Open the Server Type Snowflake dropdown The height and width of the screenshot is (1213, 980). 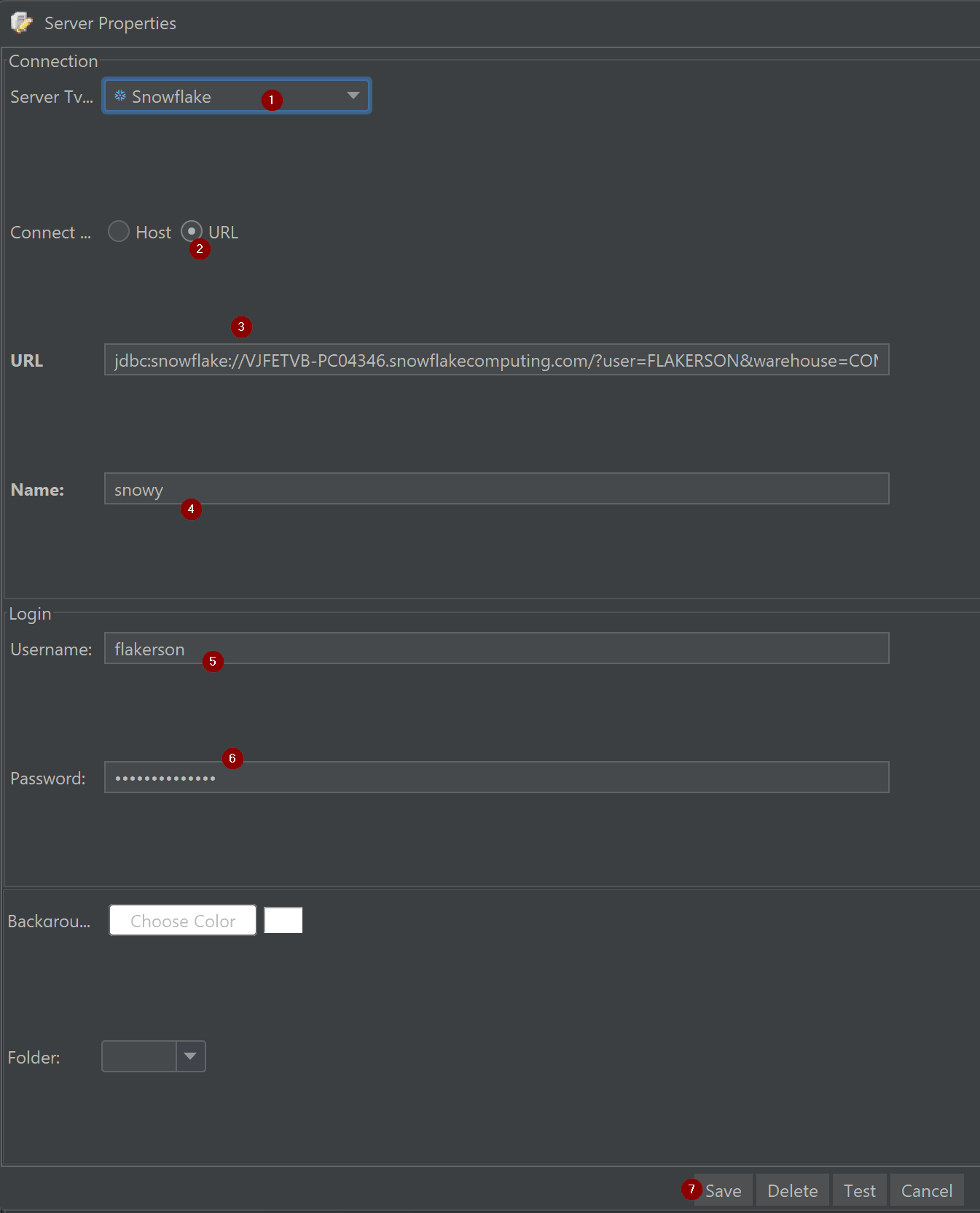[x=237, y=96]
